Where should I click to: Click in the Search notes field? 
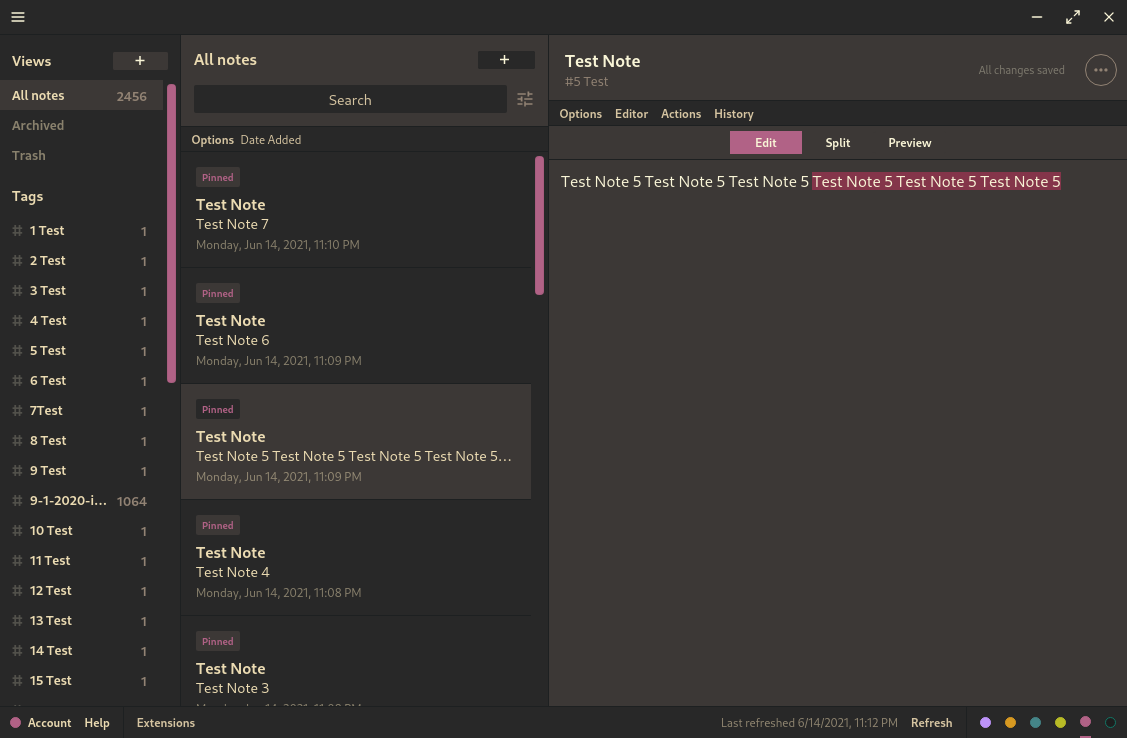[x=350, y=100]
